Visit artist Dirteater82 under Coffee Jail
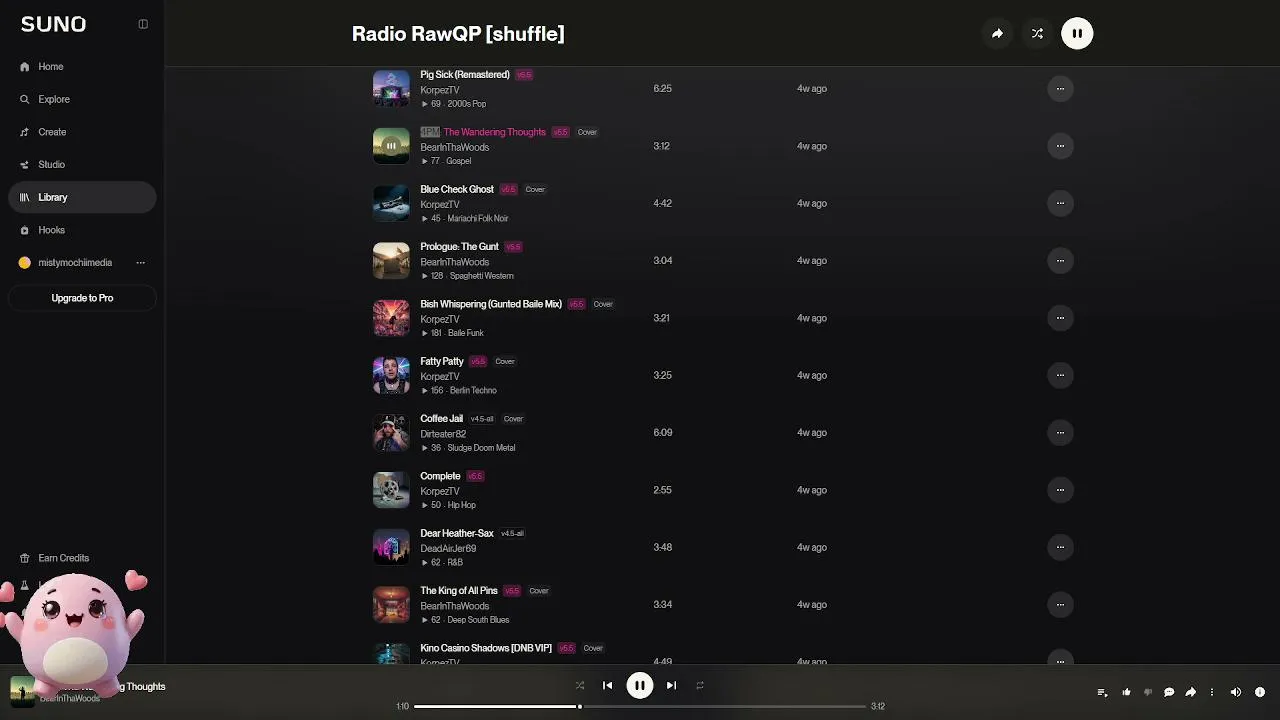Screen dimensions: 1280x720 (443, 434)
